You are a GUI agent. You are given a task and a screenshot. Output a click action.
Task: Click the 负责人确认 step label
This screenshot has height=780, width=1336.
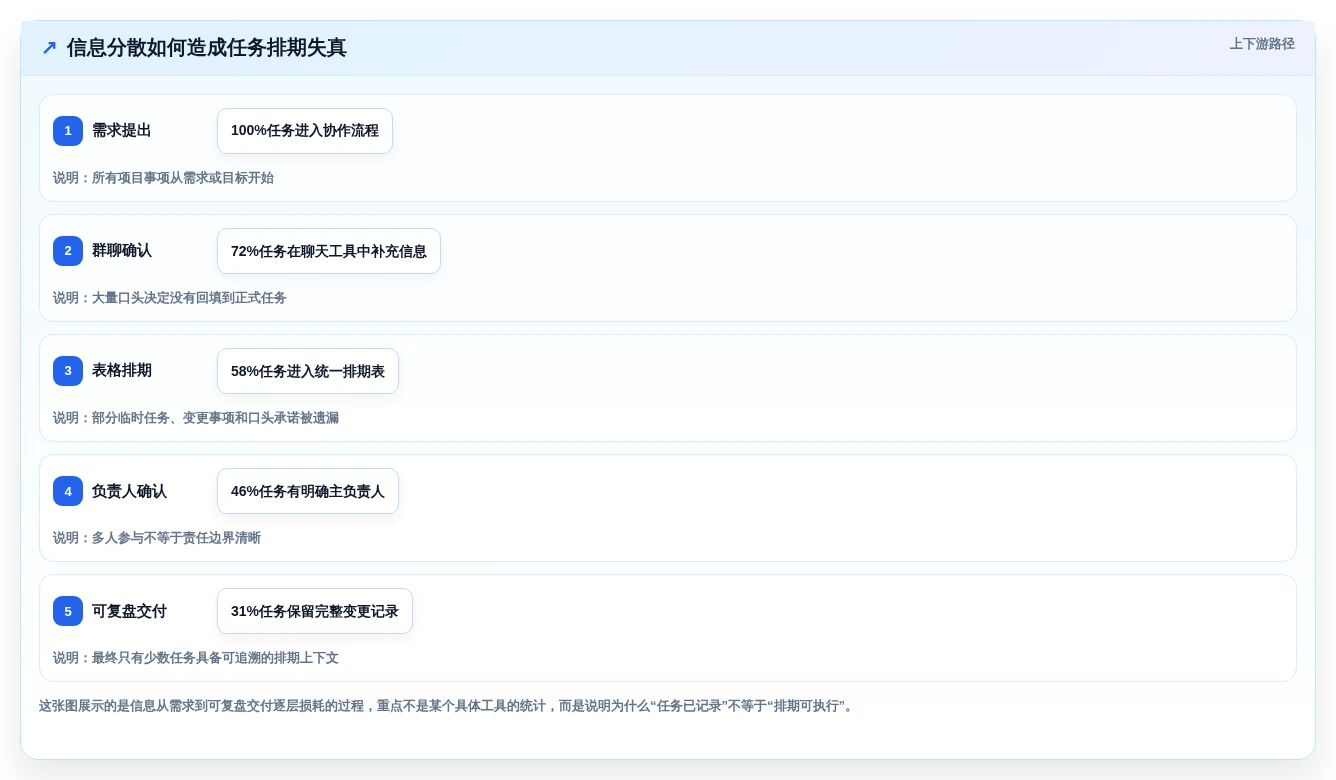[129, 491]
